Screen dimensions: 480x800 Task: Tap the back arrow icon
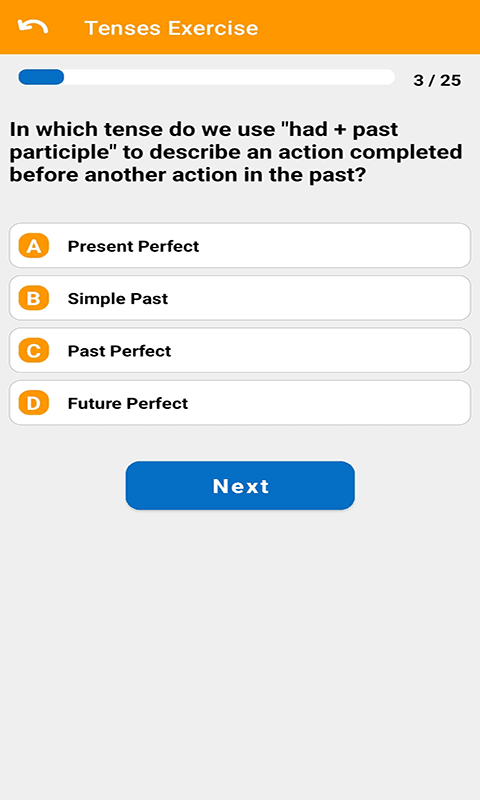(x=33, y=27)
